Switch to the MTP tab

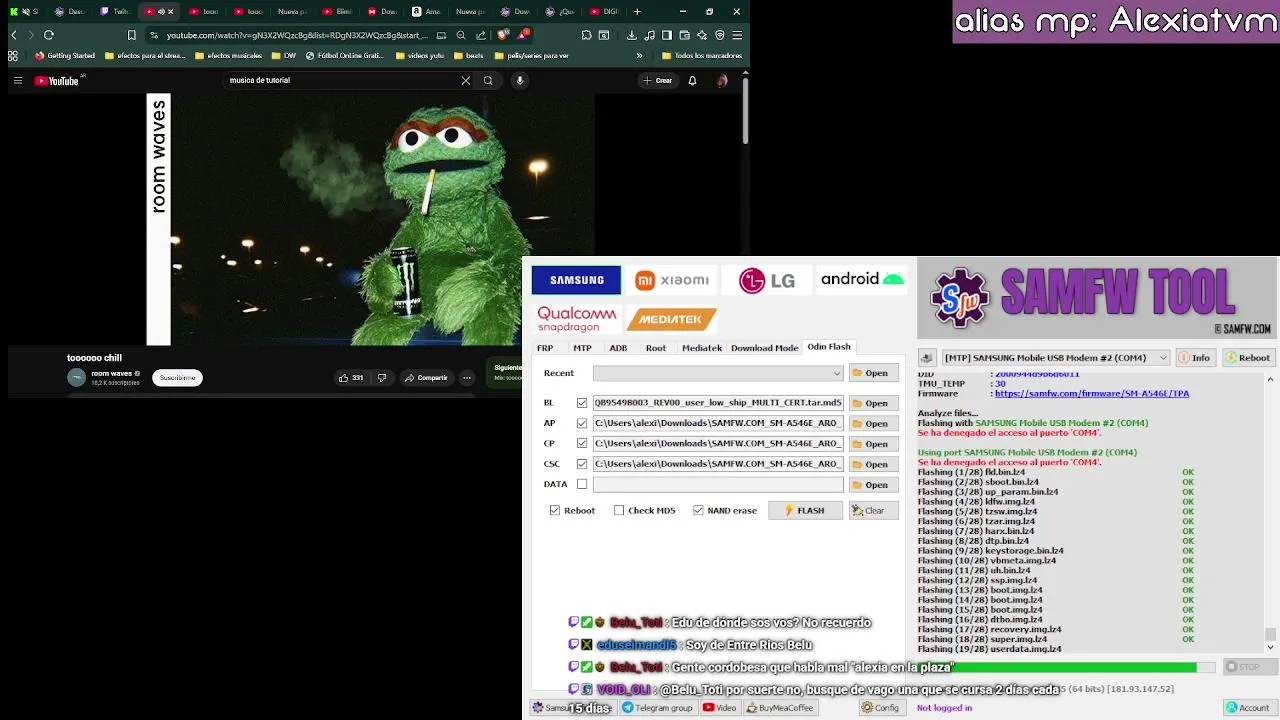click(582, 348)
